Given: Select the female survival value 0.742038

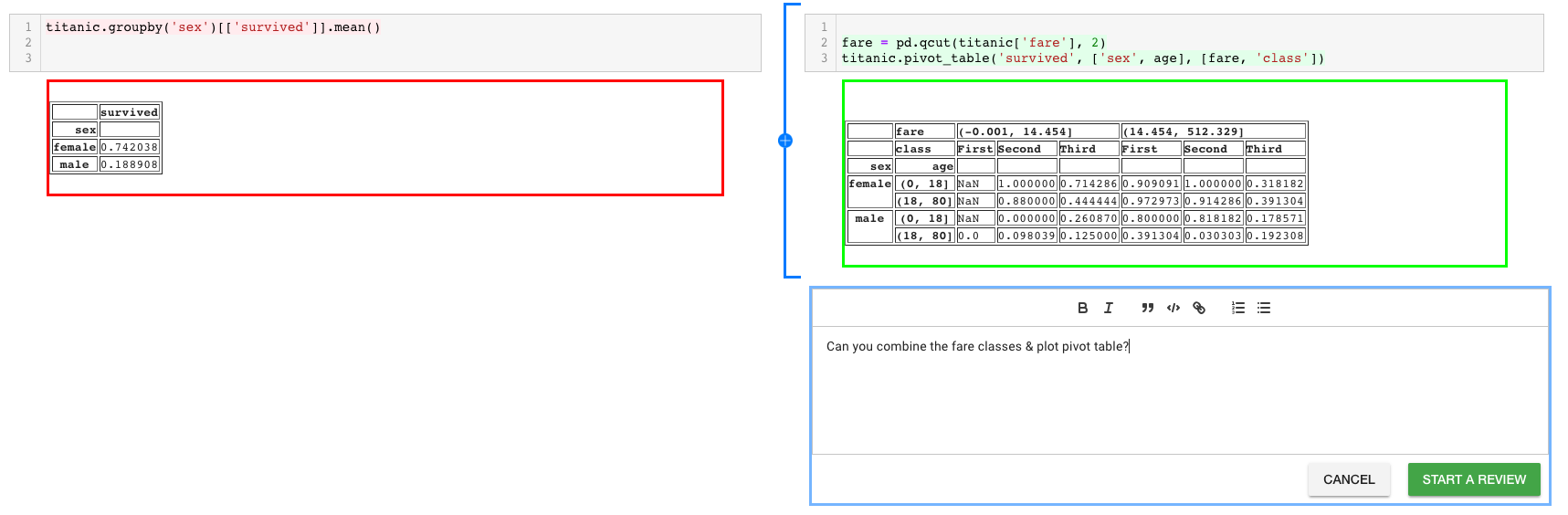Looking at the screenshot, I should (x=129, y=147).
